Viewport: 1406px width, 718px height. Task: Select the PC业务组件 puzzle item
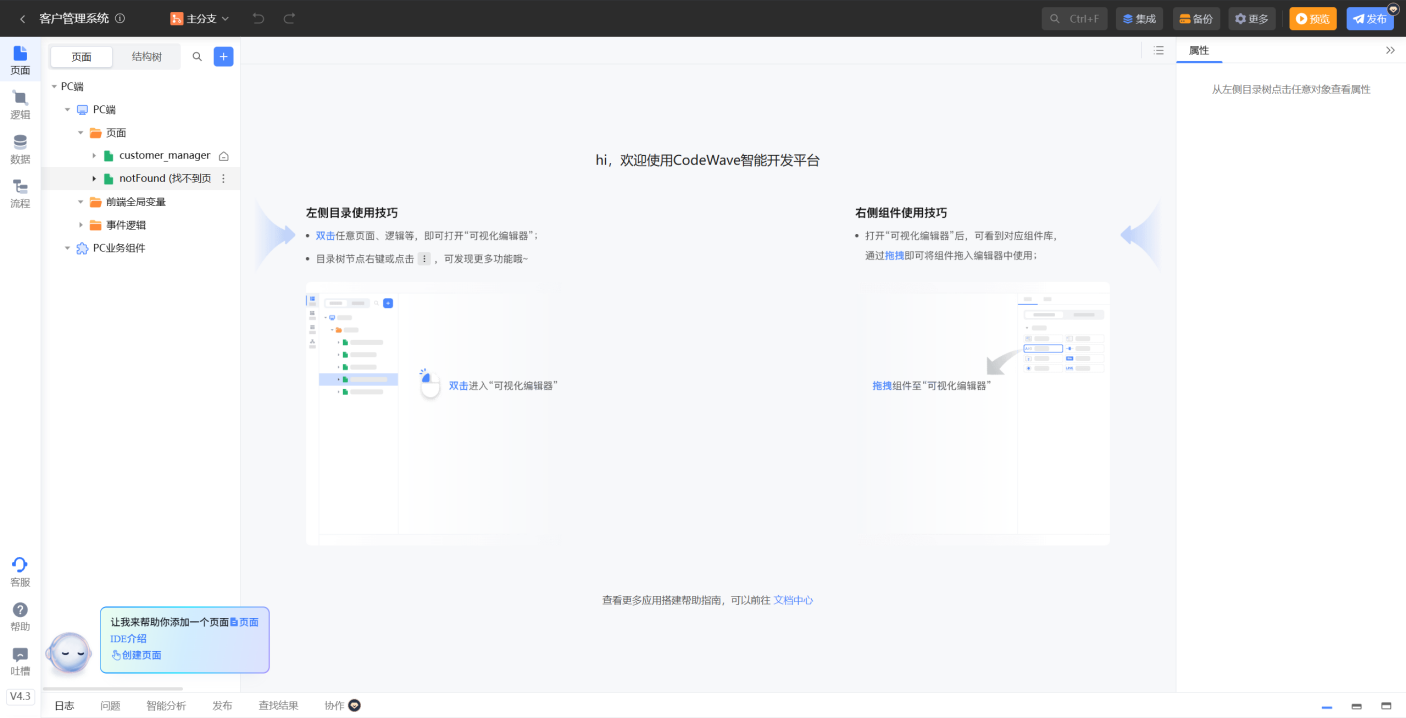point(119,248)
